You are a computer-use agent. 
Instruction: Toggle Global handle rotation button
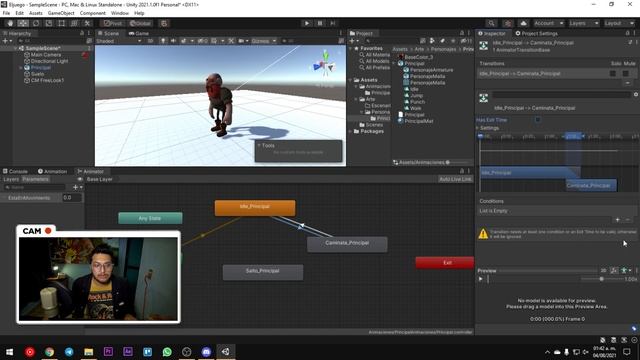(140, 23)
